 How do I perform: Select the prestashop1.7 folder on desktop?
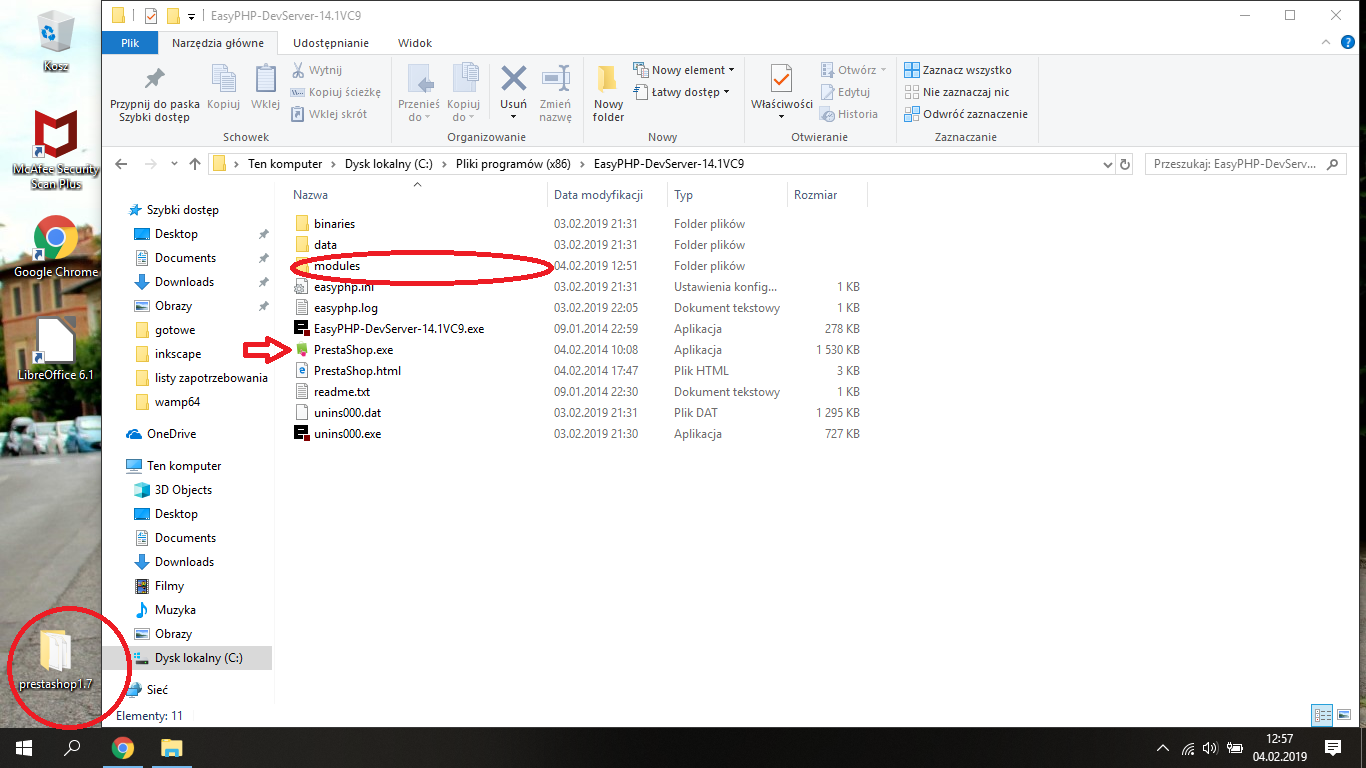pyautogui.click(x=56, y=660)
